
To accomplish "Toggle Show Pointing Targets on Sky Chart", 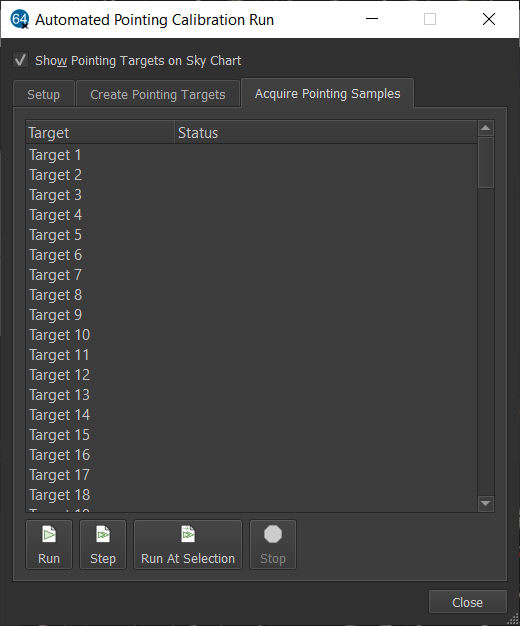I will point(20,60).
